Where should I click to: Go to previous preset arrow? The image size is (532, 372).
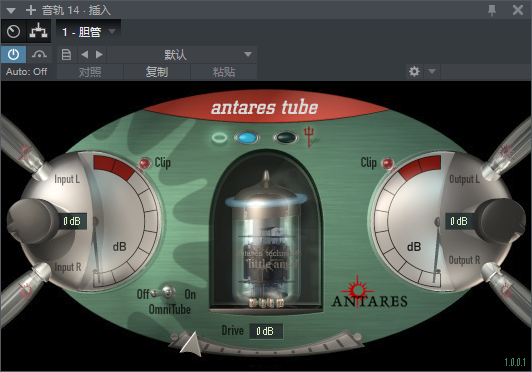point(84,54)
